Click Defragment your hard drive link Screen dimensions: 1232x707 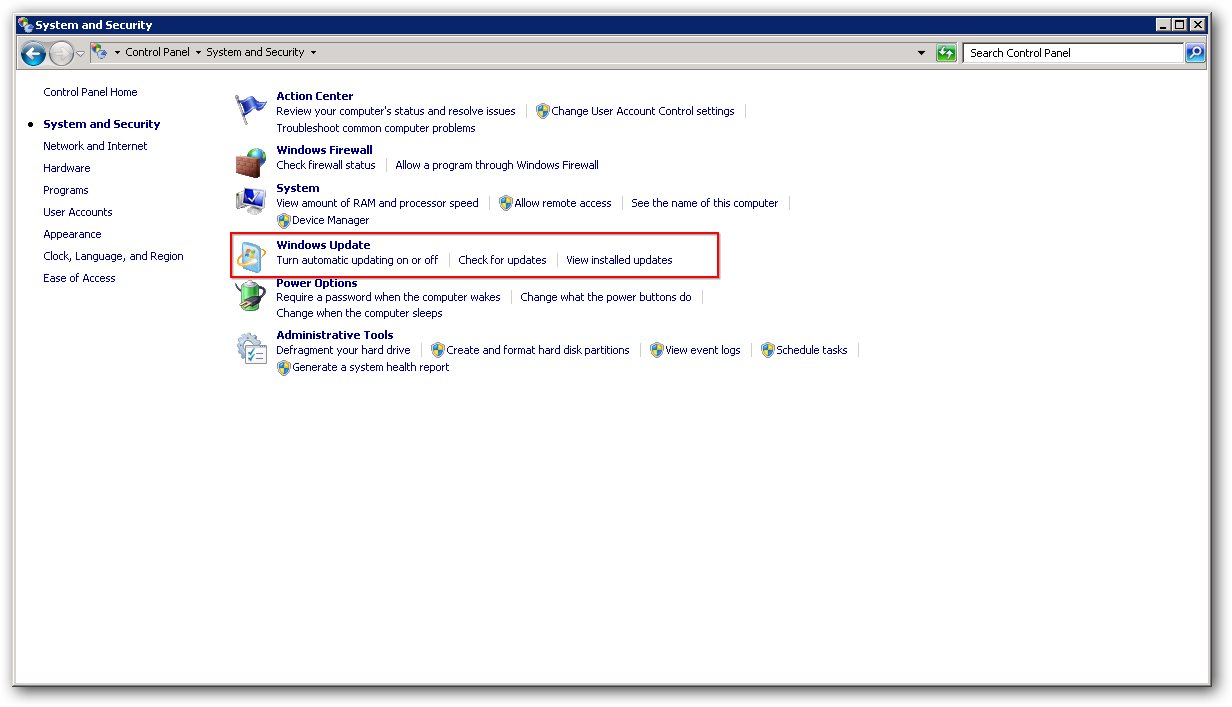tap(343, 350)
